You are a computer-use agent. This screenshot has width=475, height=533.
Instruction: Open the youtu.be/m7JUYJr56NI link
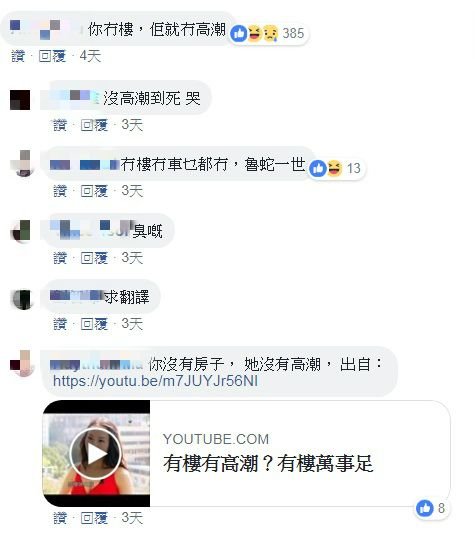155,381
